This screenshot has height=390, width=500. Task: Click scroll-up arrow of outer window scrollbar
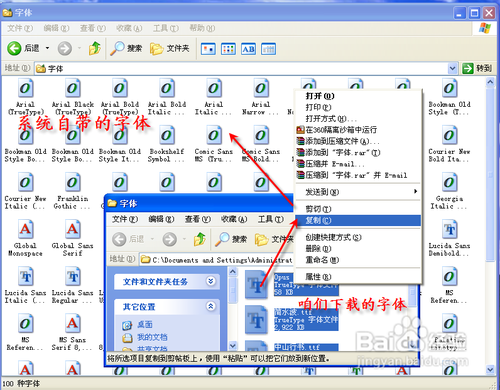pos(490,82)
